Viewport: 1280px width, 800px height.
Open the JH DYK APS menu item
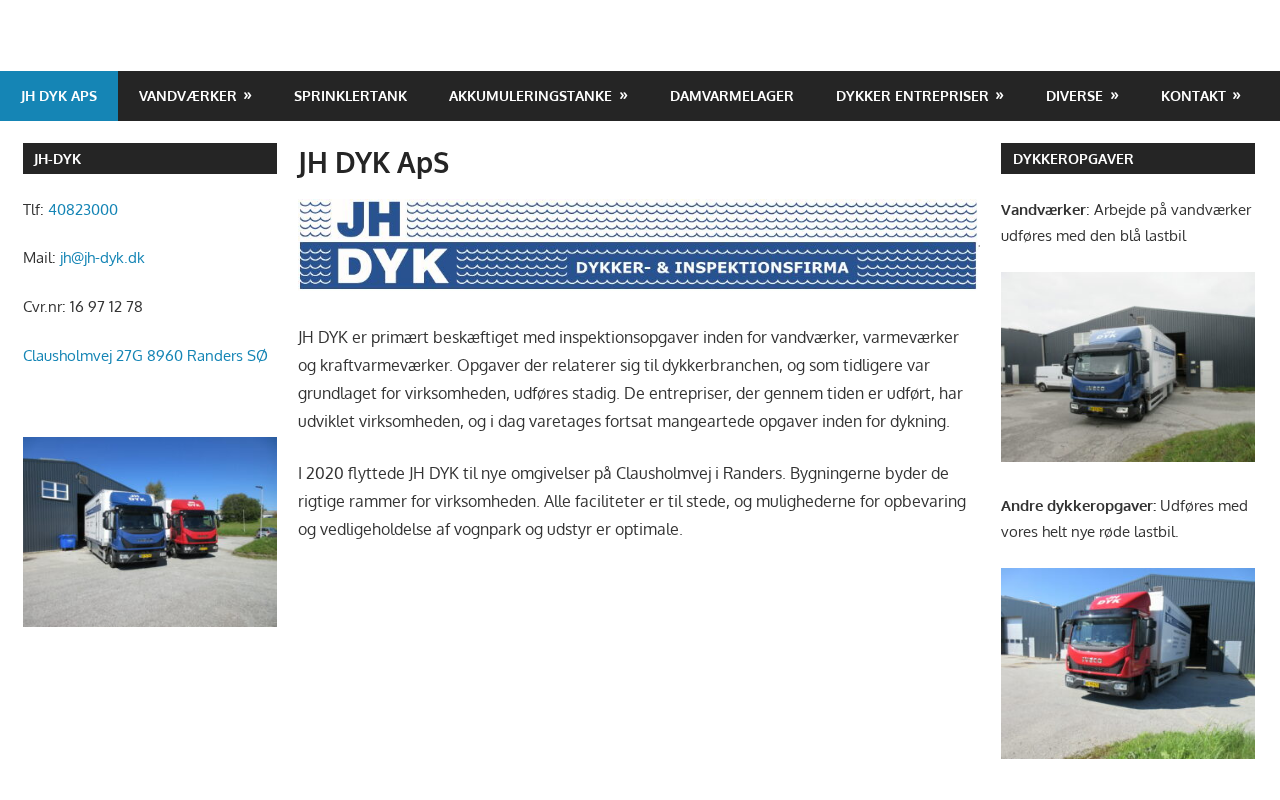click(x=59, y=96)
